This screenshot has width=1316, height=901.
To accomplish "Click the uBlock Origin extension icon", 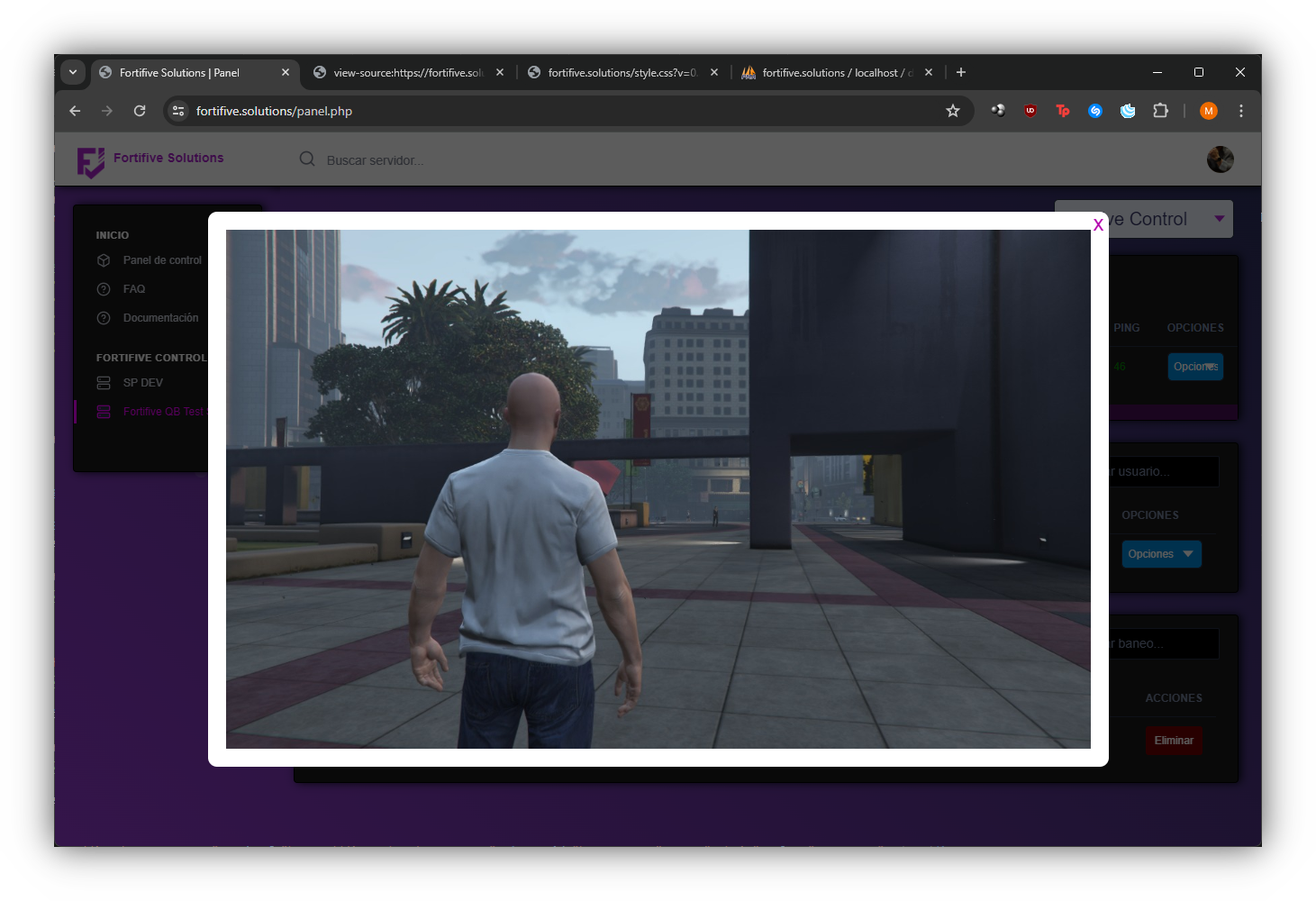I will (x=1030, y=111).
